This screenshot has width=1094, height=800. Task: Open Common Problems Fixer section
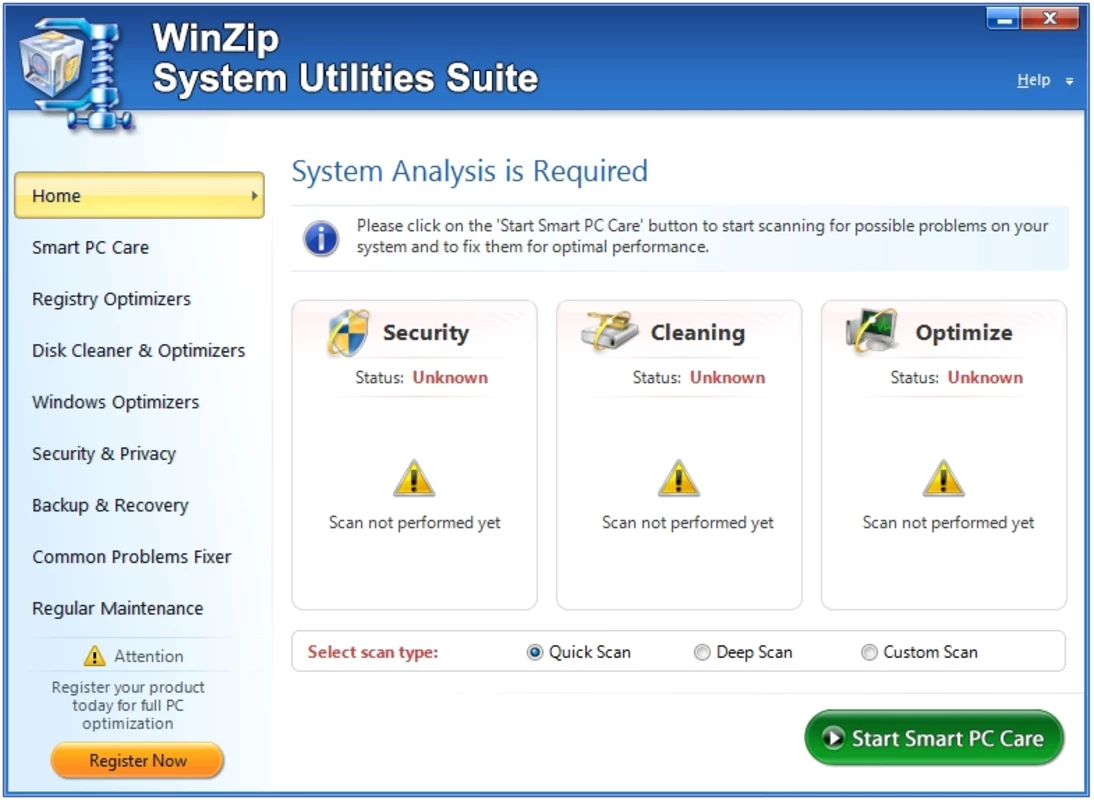[x=132, y=557]
